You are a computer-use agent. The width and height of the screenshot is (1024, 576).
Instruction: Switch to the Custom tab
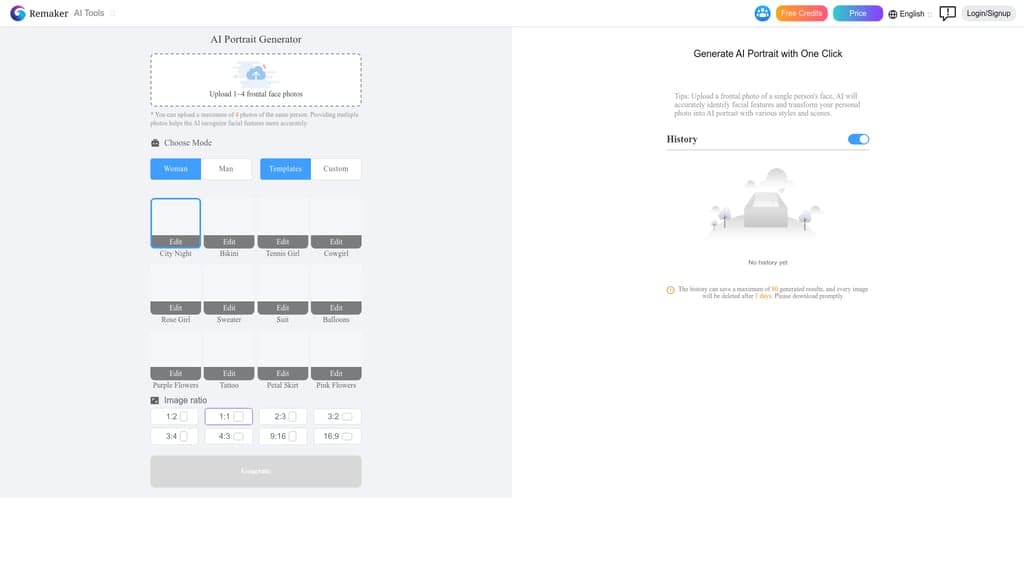pyautogui.click(x=336, y=169)
